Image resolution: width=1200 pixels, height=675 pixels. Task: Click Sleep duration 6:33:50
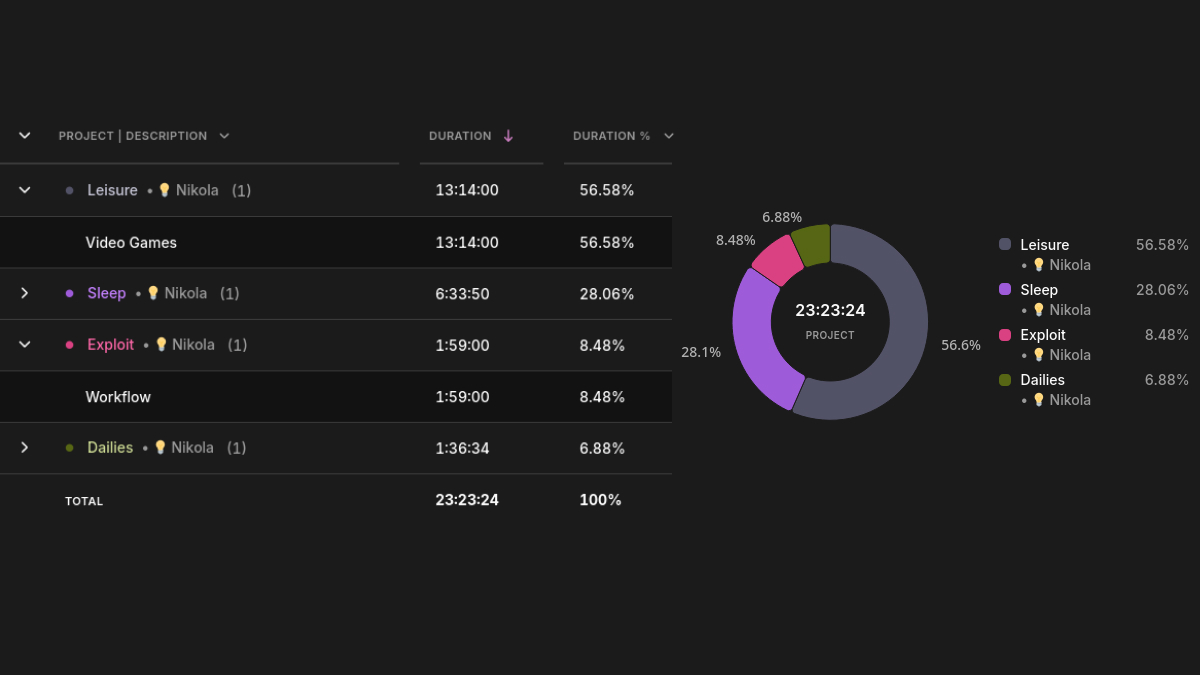click(462, 294)
